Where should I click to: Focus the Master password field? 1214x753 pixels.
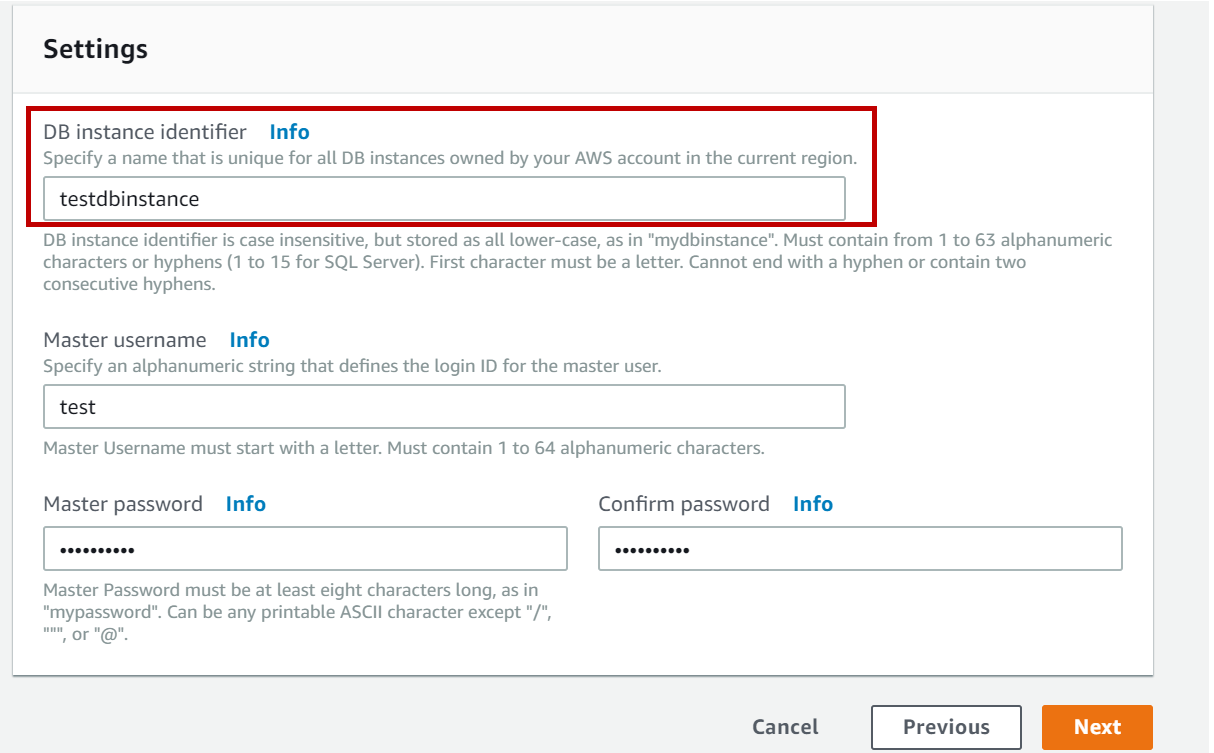click(x=305, y=549)
